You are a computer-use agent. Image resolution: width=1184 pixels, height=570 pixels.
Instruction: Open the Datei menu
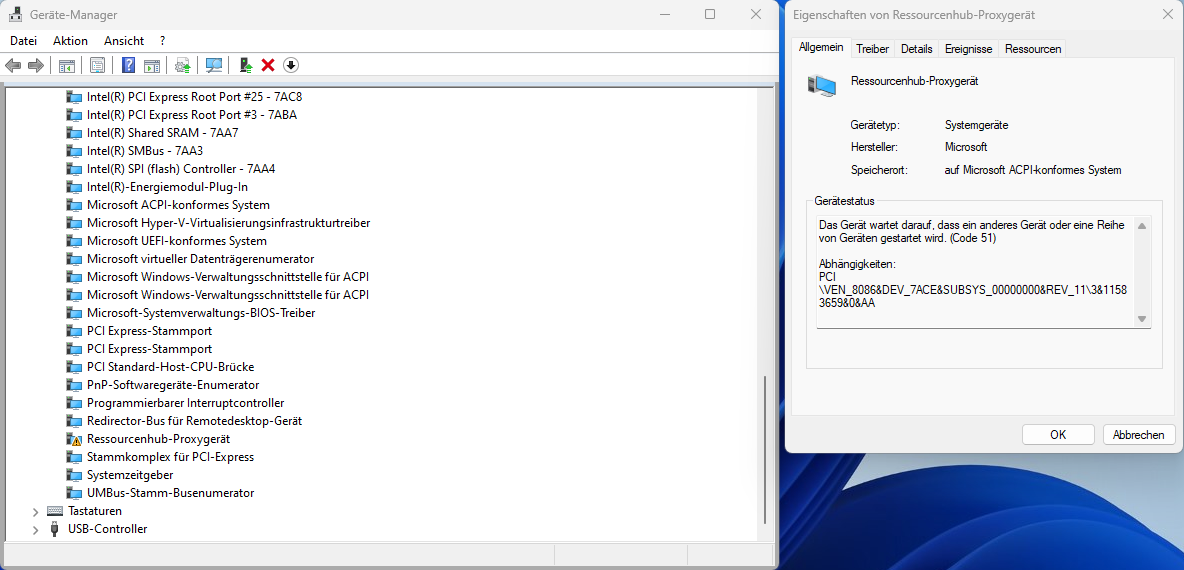point(23,41)
